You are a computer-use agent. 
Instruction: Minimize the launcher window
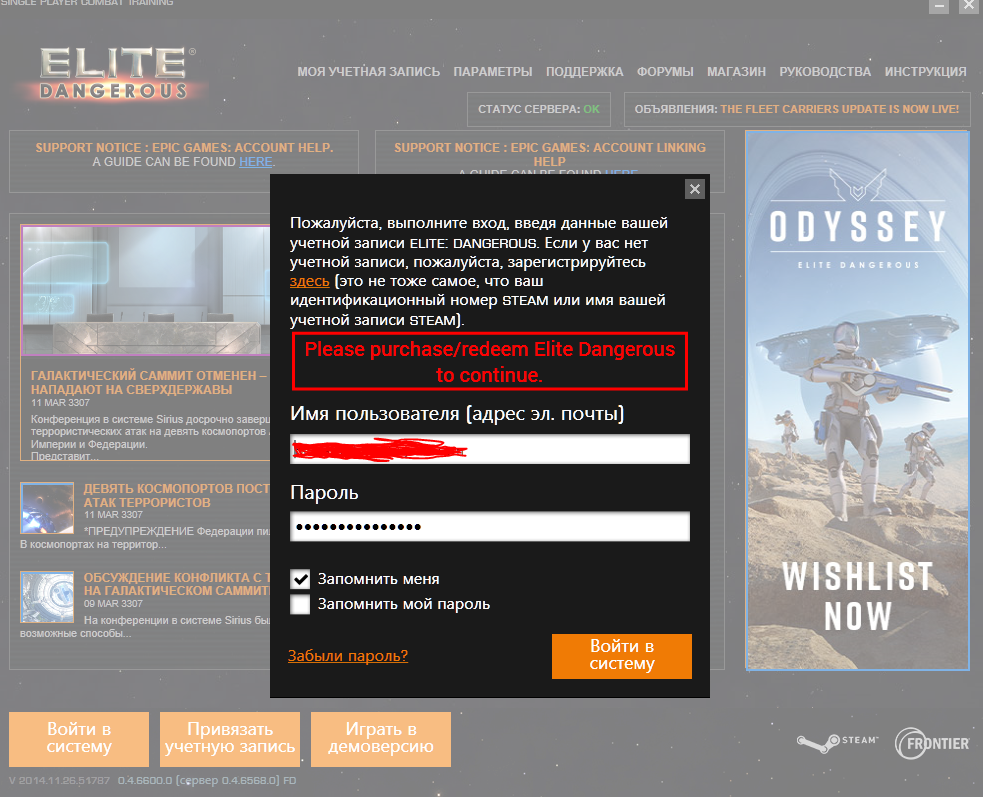(938, 6)
